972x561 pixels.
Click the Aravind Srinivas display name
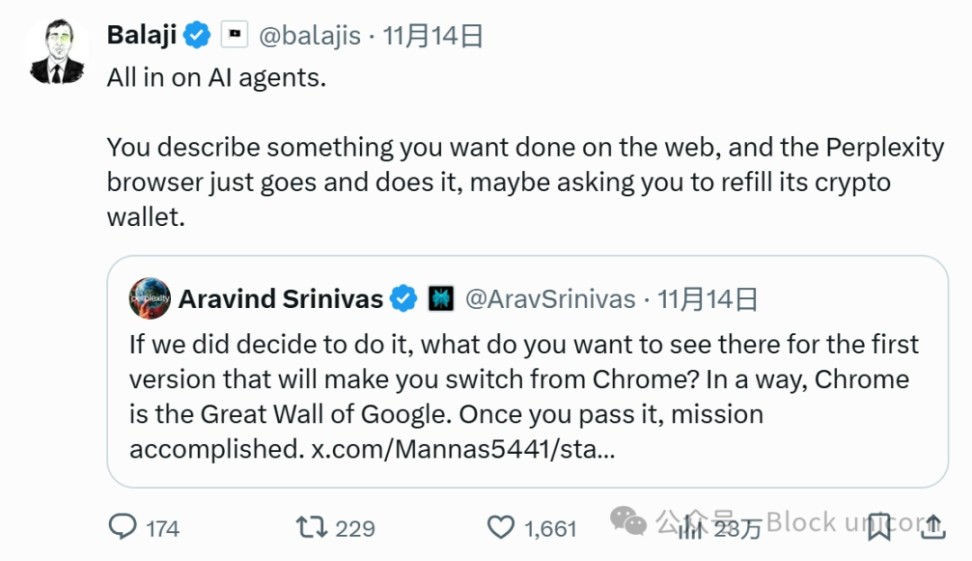tap(281, 299)
